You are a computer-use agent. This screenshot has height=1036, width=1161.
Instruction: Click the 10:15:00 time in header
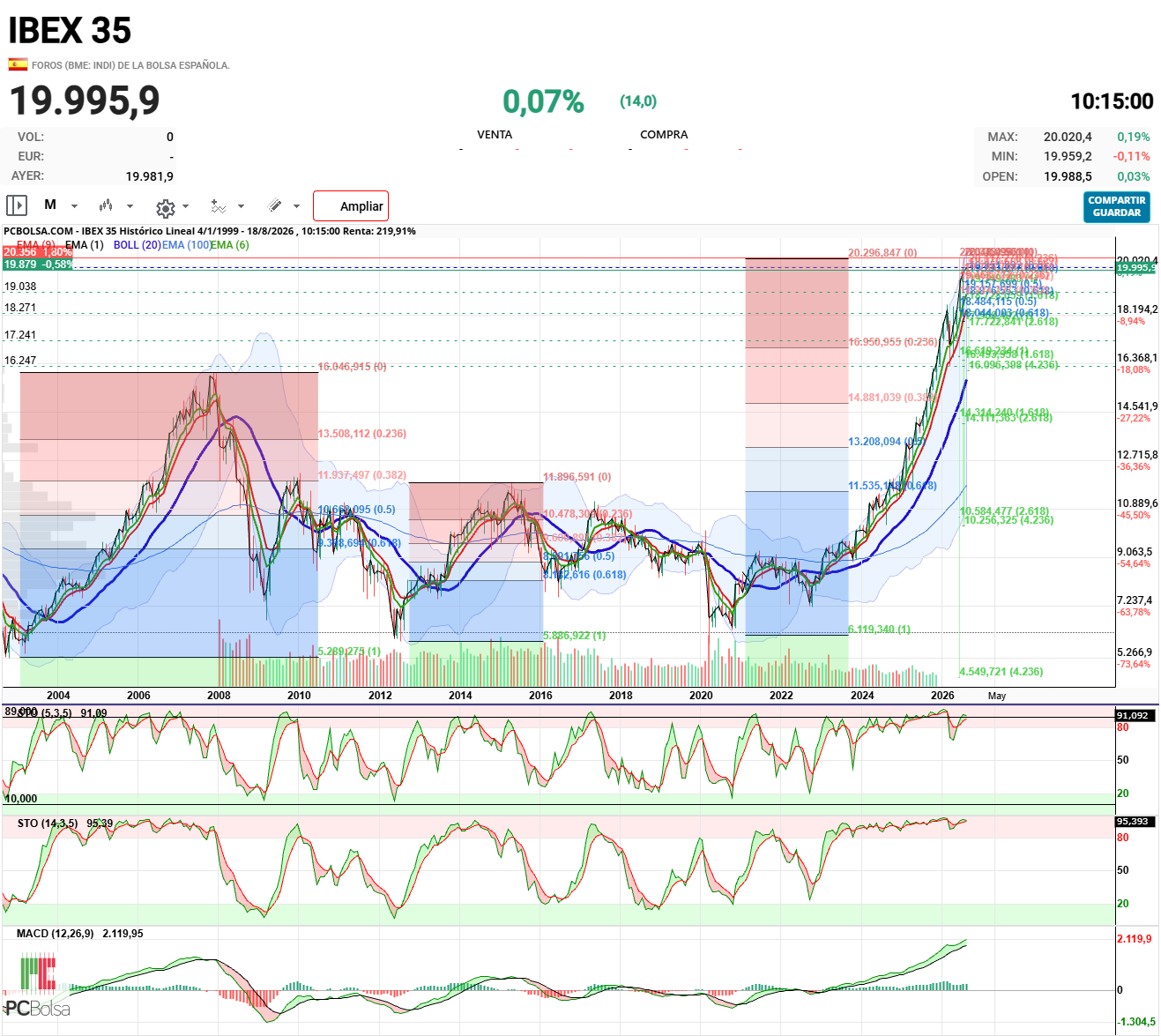click(1112, 101)
